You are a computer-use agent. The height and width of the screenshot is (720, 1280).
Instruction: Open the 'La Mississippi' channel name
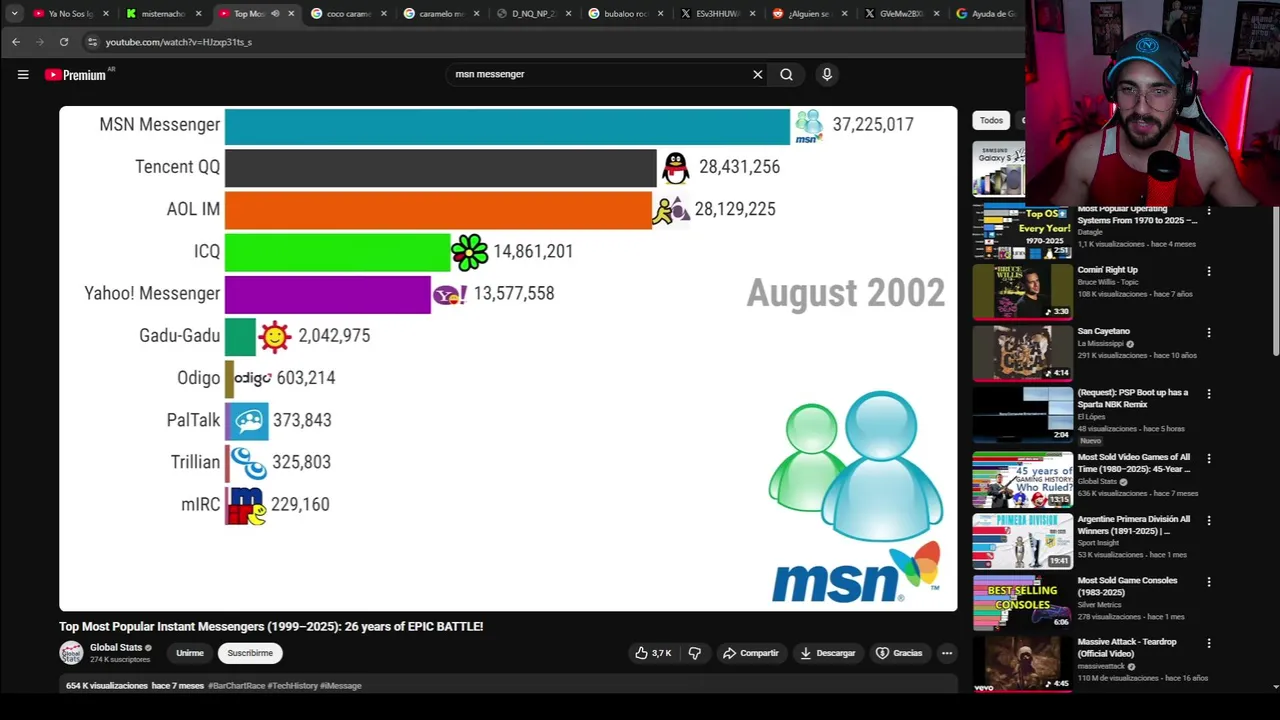(1100, 344)
